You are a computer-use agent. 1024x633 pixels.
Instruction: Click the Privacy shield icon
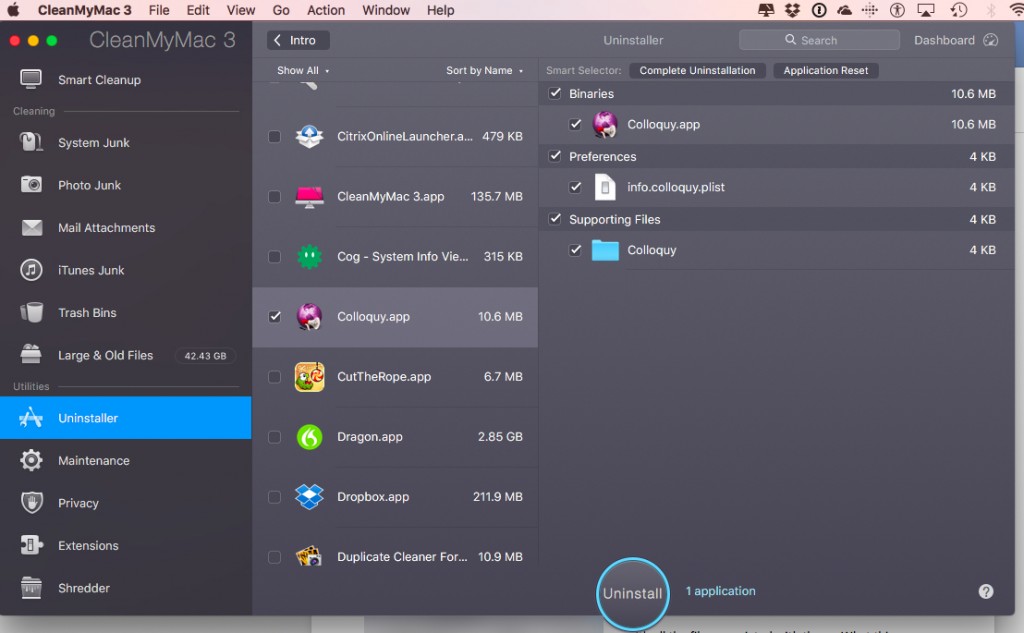pos(31,502)
